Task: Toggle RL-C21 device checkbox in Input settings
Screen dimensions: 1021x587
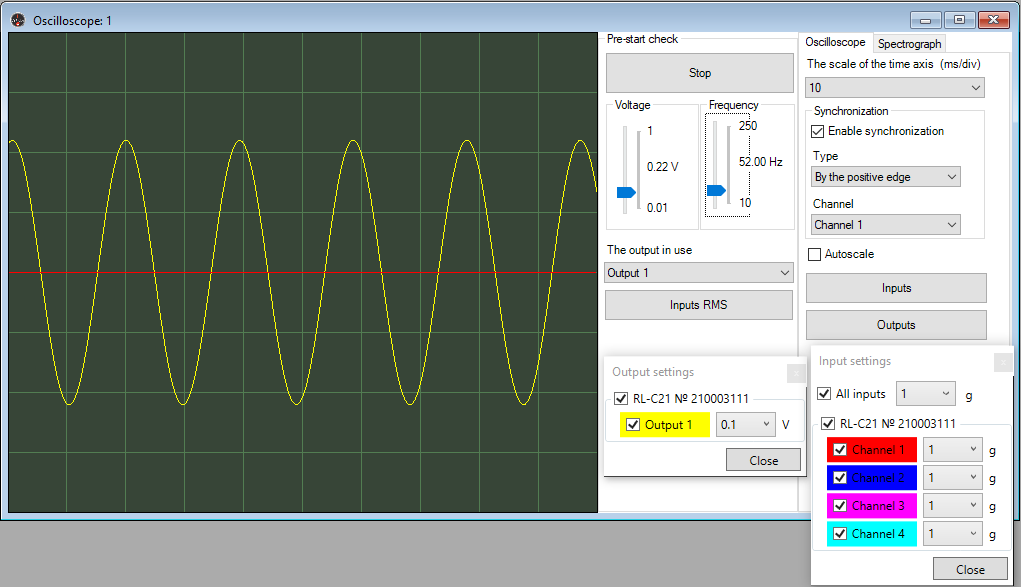Action: coord(828,423)
